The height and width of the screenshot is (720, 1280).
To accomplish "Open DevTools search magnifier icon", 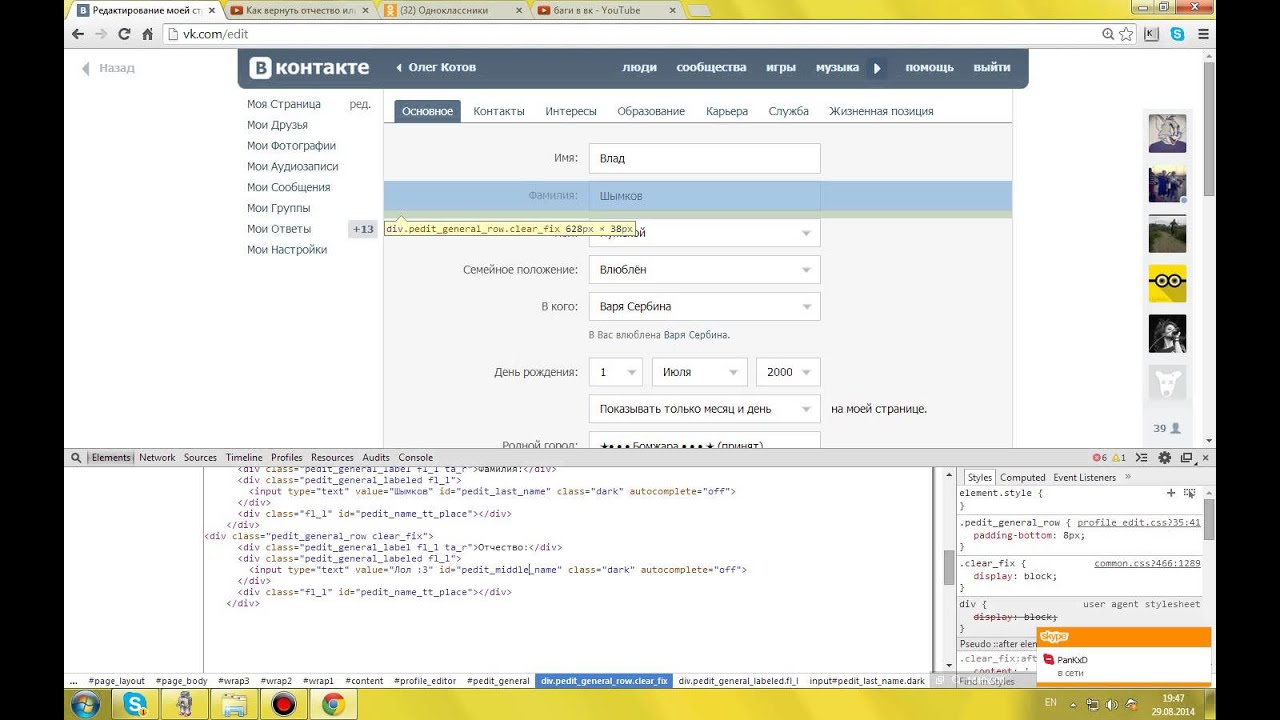I will coord(76,457).
